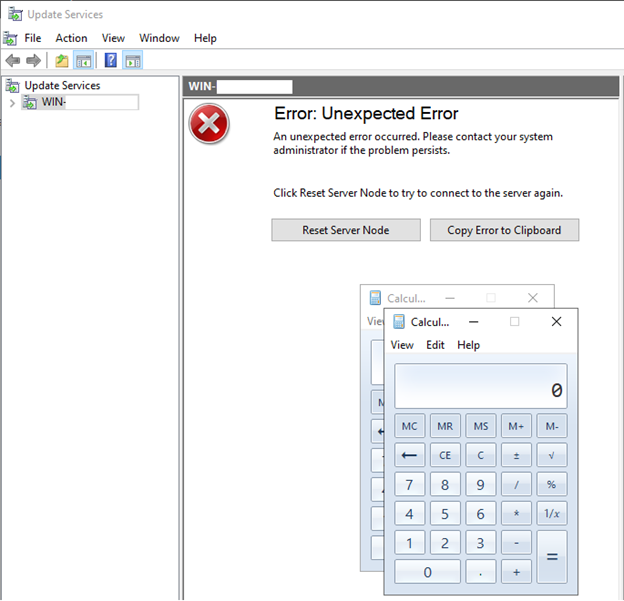The width and height of the screenshot is (624, 601).
Task: Open the Action menu
Action: [71, 38]
